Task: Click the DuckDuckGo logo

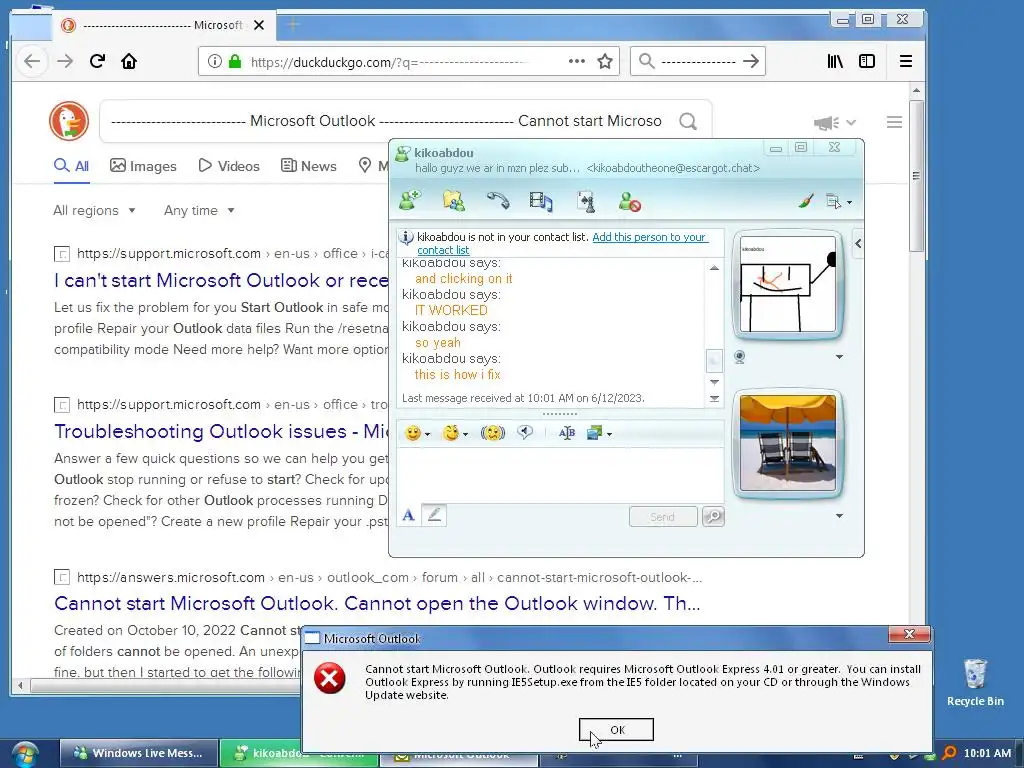Action: pos(69,121)
